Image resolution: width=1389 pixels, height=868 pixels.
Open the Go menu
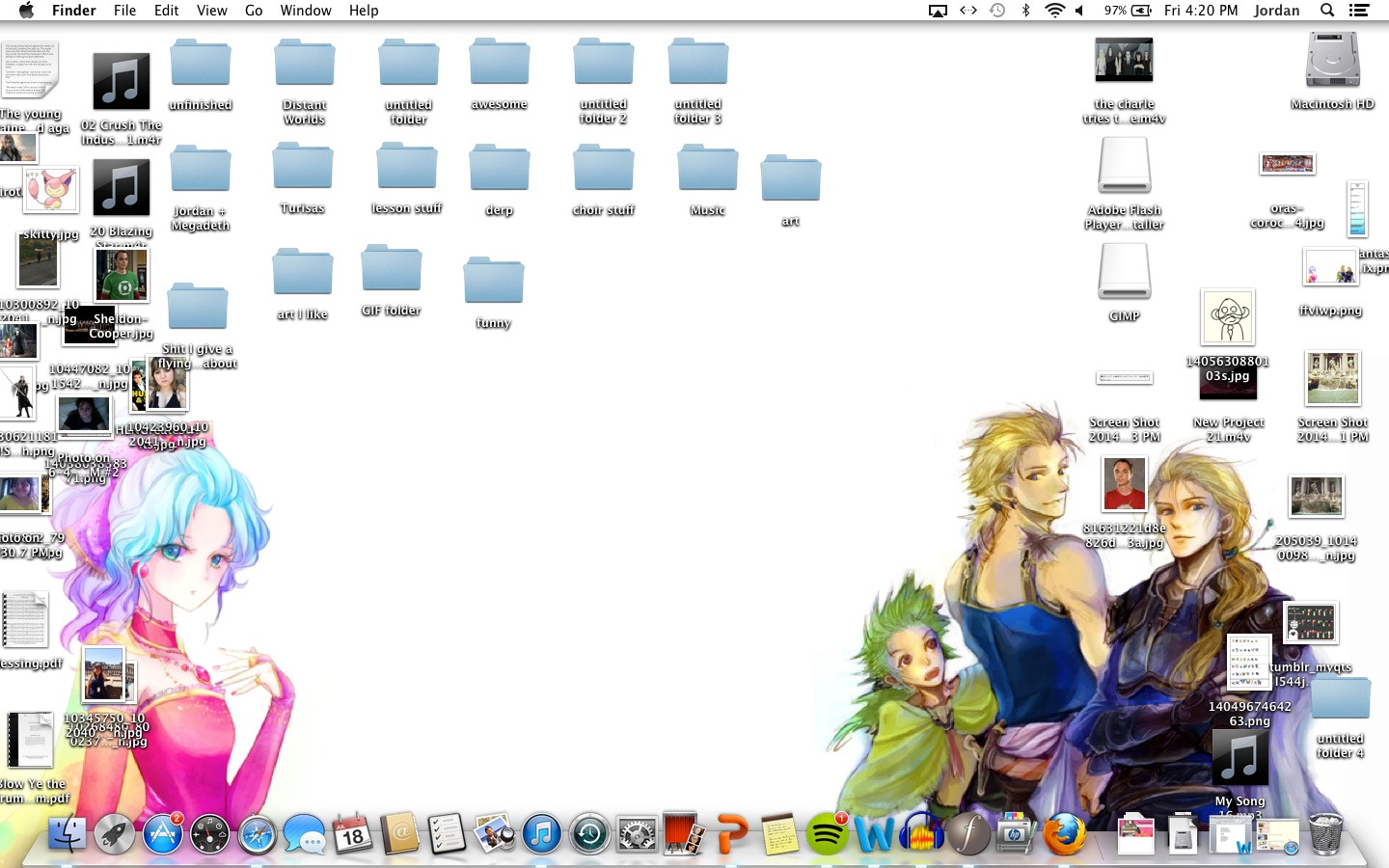click(254, 11)
